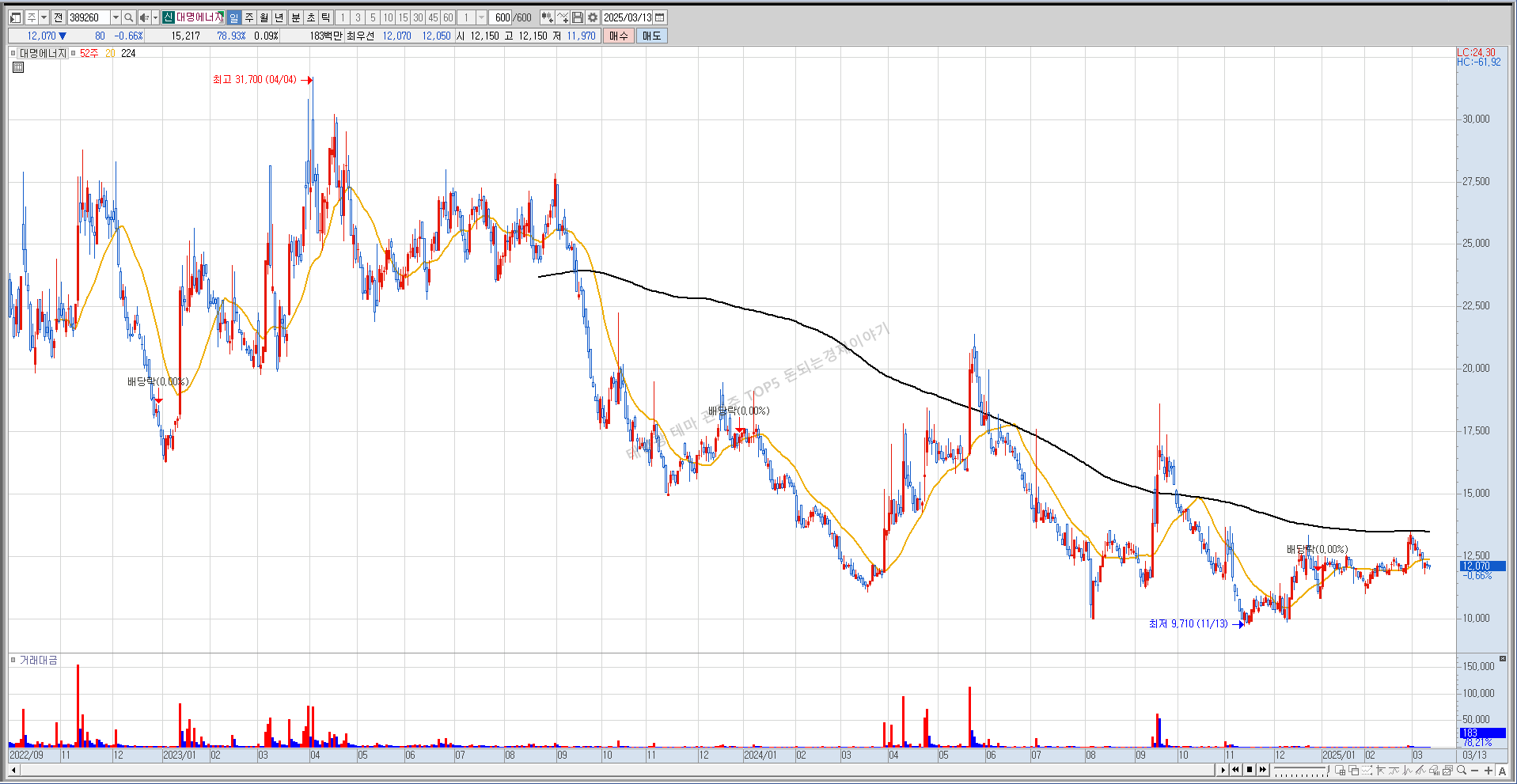The height and width of the screenshot is (784, 1517).
Task: Click the 대명에너지 legend label on chart
Action: pyautogui.click(x=42, y=53)
